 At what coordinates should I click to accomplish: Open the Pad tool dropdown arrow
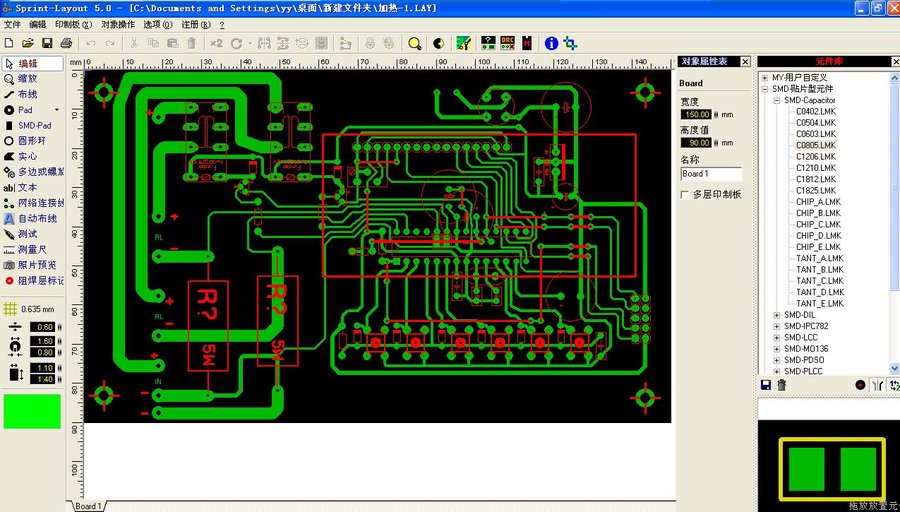coord(57,110)
